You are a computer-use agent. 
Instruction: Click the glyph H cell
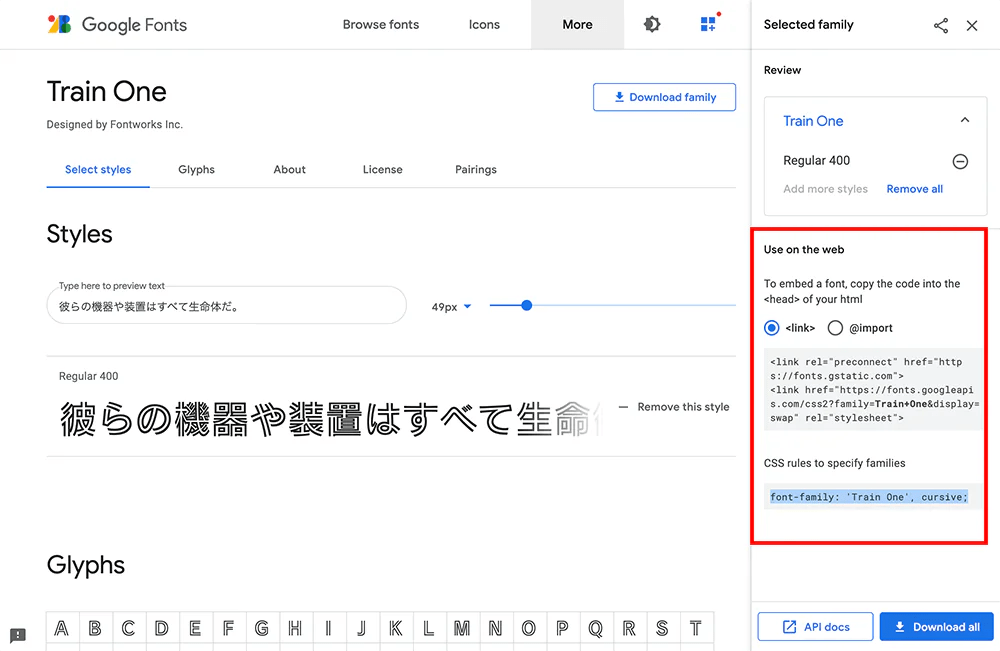point(295,629)
